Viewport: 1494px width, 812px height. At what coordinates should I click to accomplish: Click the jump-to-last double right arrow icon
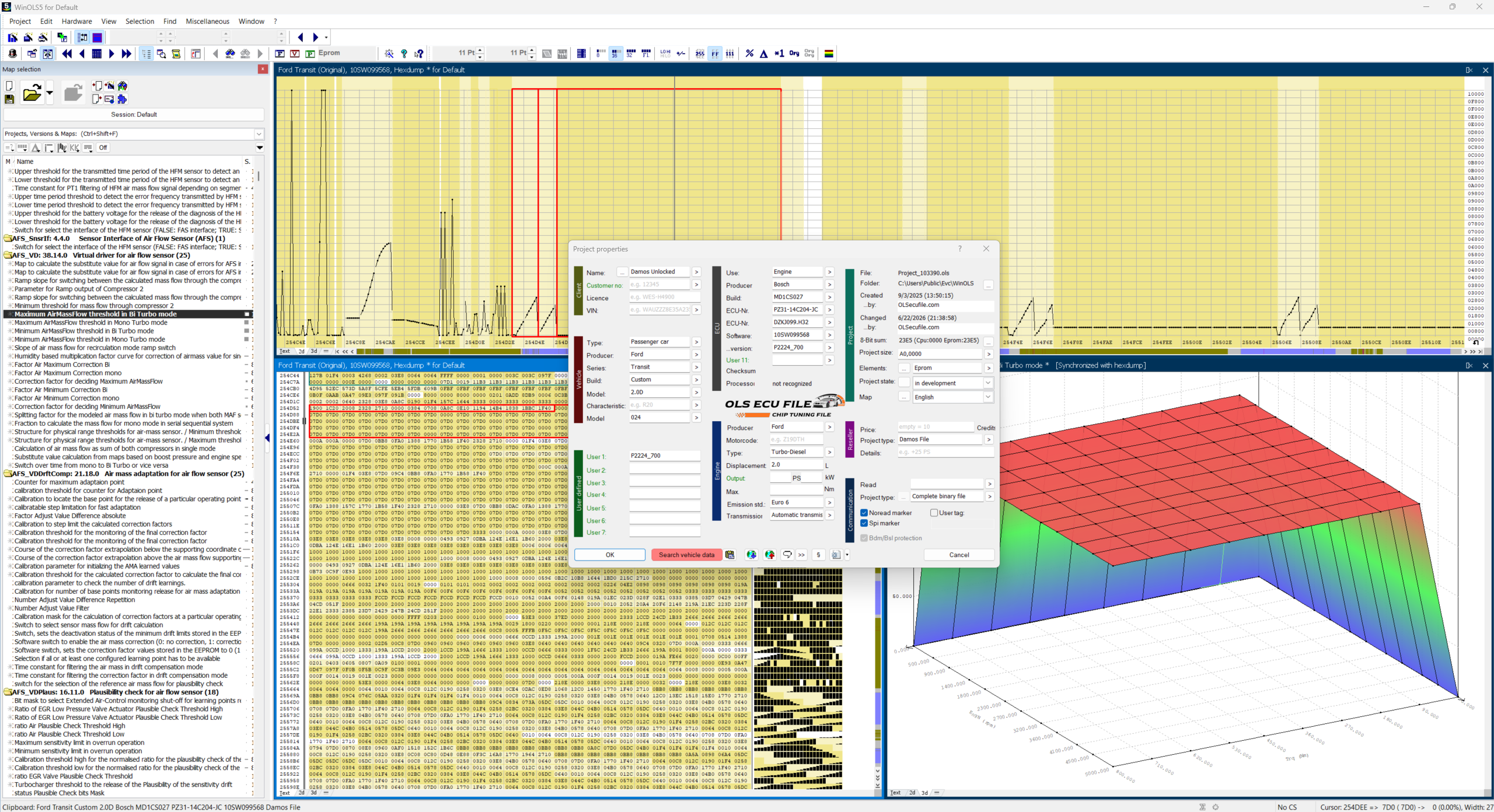126,54
